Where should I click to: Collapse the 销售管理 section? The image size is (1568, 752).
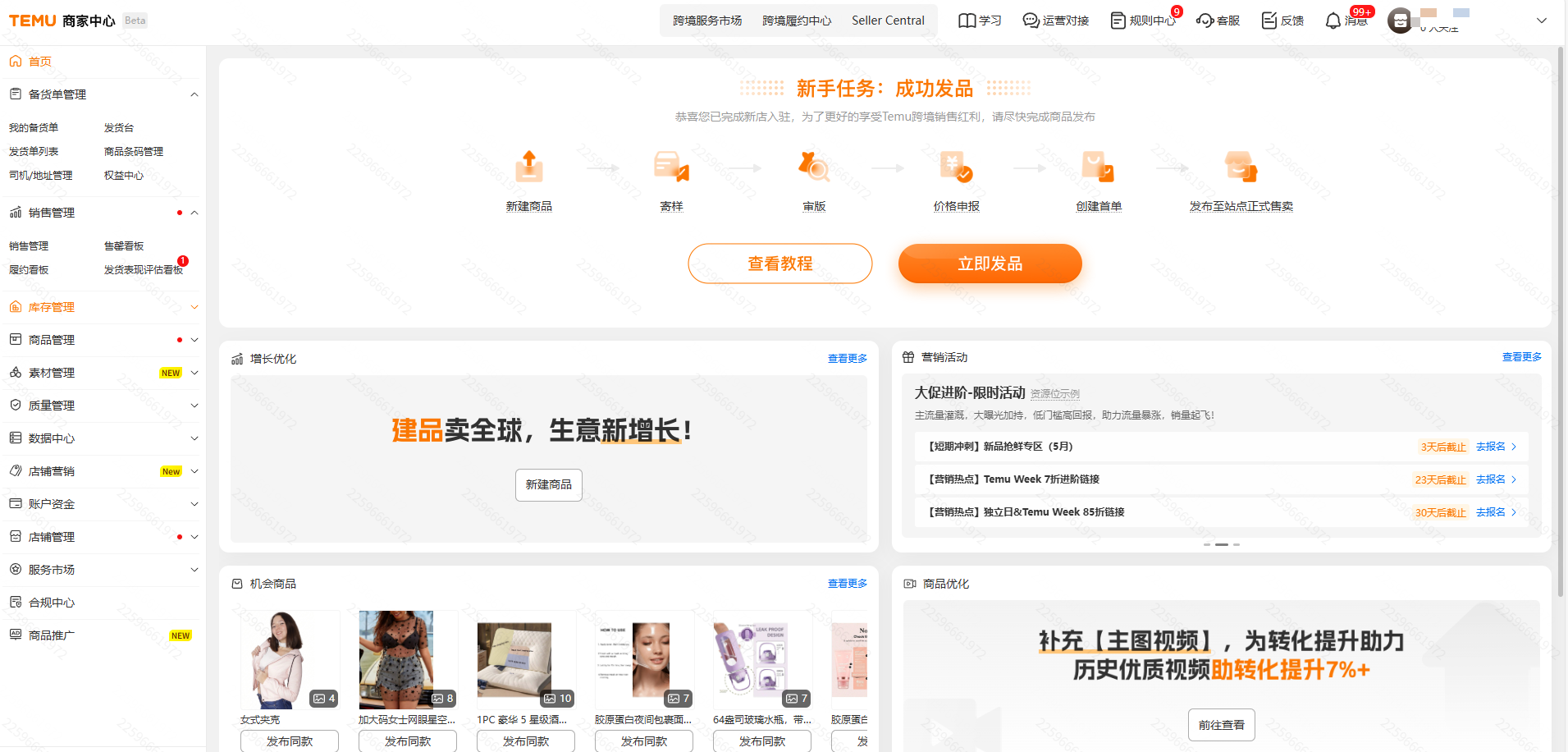pos(194,213)
